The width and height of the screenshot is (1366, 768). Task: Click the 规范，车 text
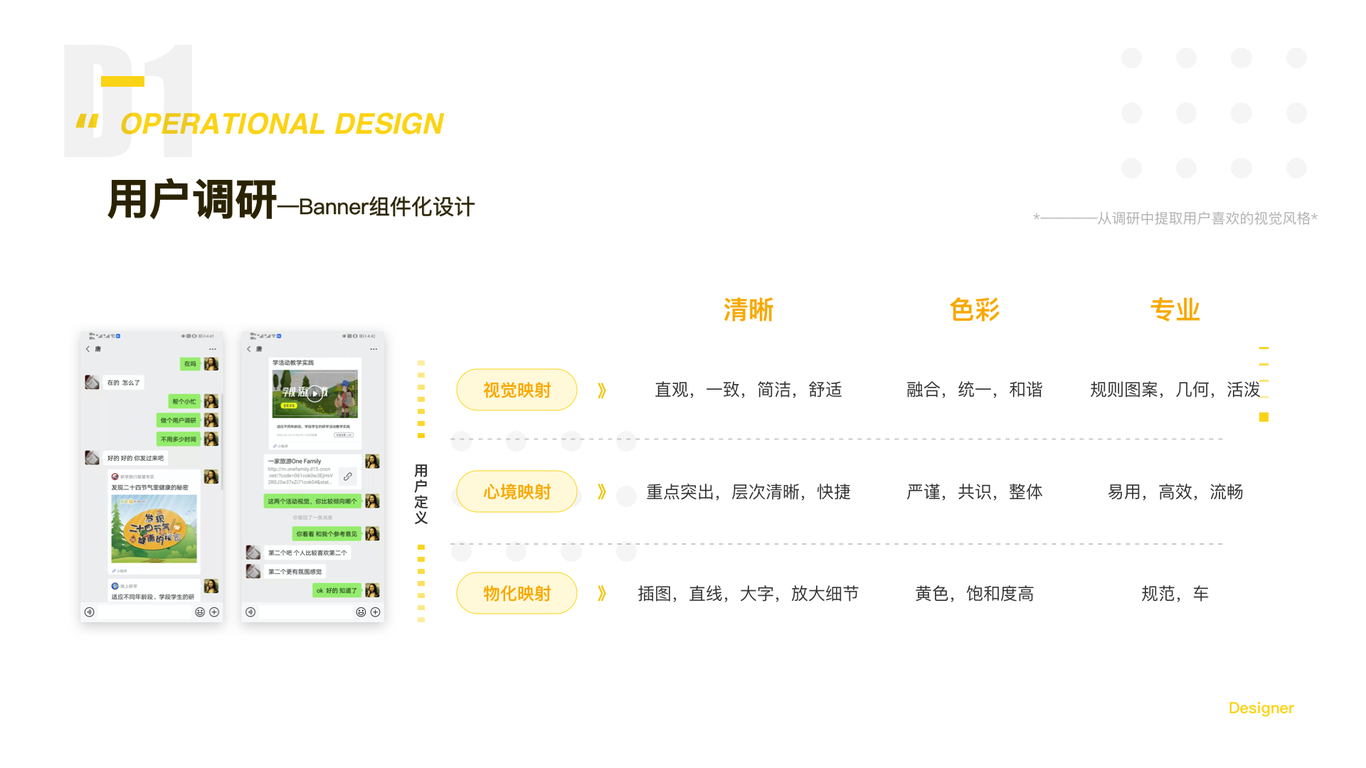(x=1175, y=593)
